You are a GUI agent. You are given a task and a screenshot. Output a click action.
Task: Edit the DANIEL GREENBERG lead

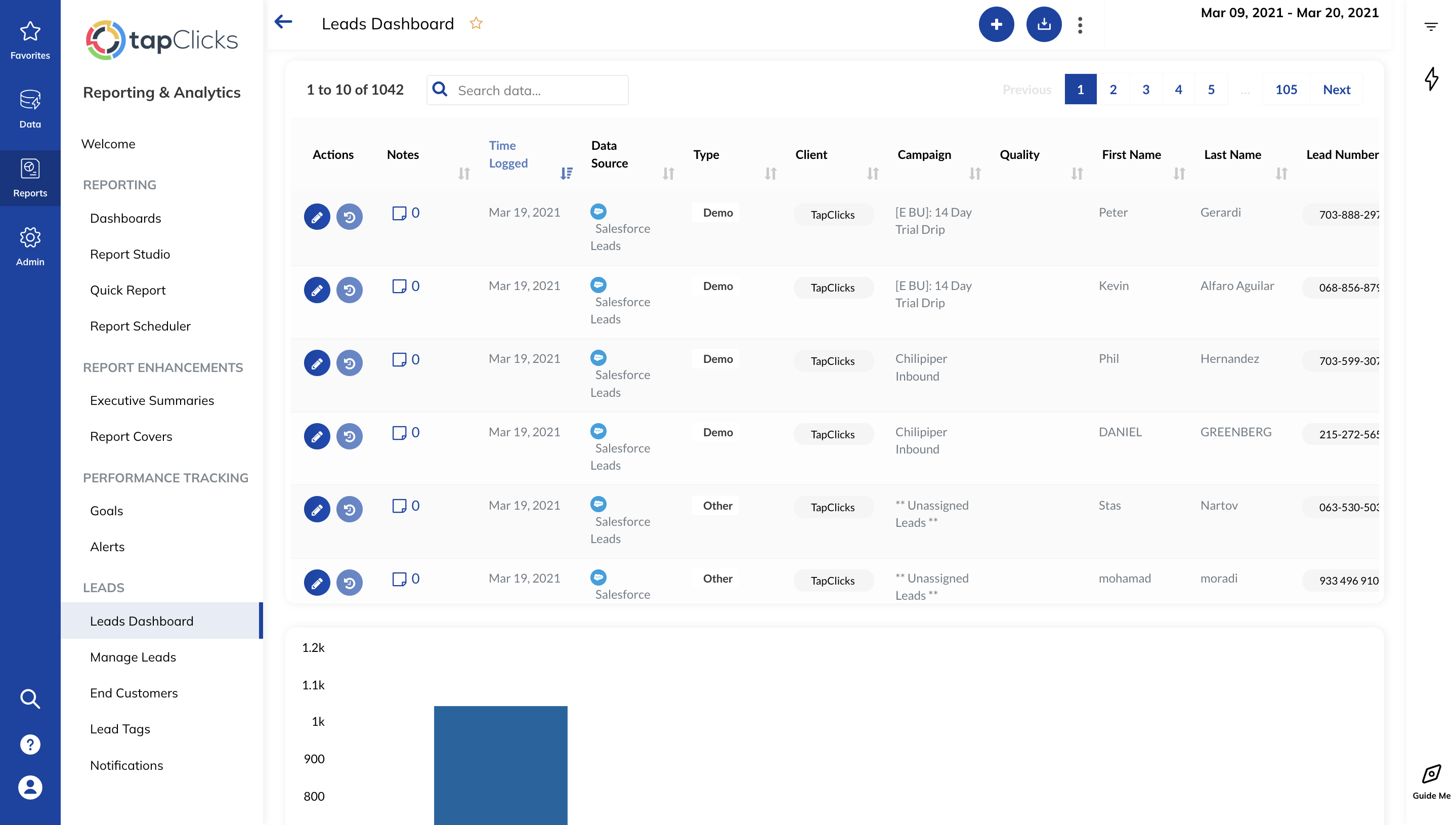[x=317, y=436]
